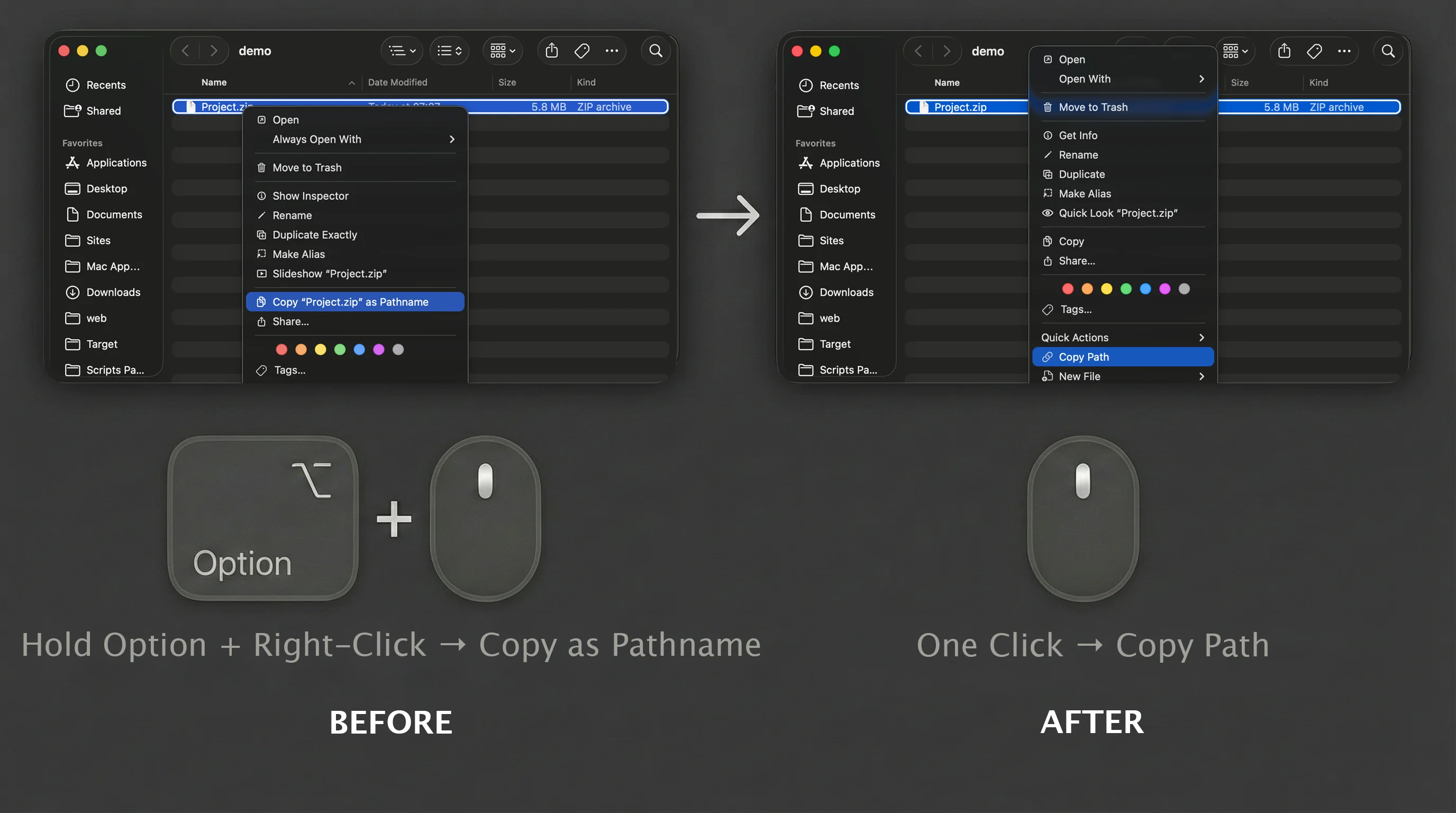Expand the Always Open With submenu
This screenshot has width=1456, height=813.
click(355, 139)
